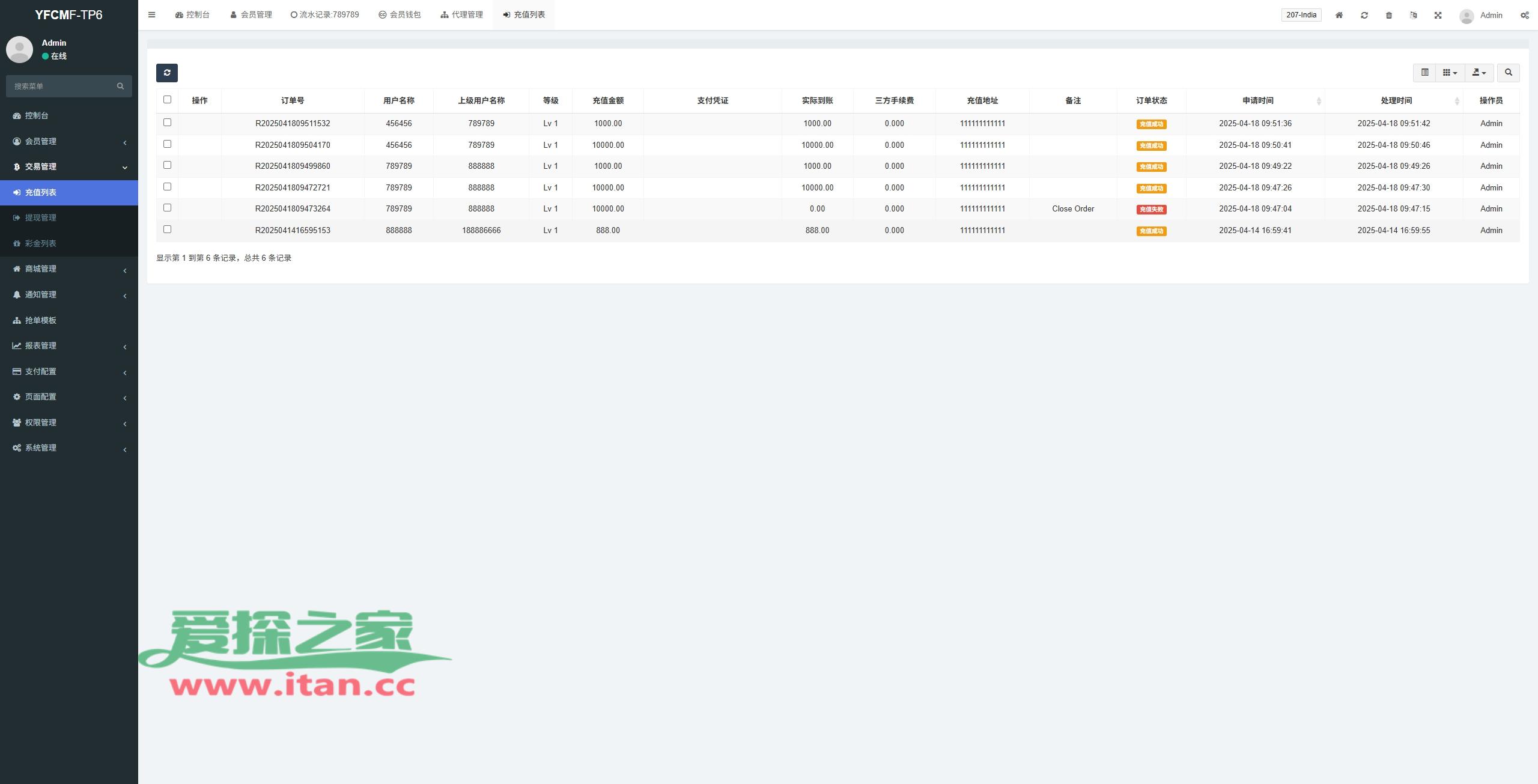
Task: Open the export data dropdown
Action: pos(1479,73)
